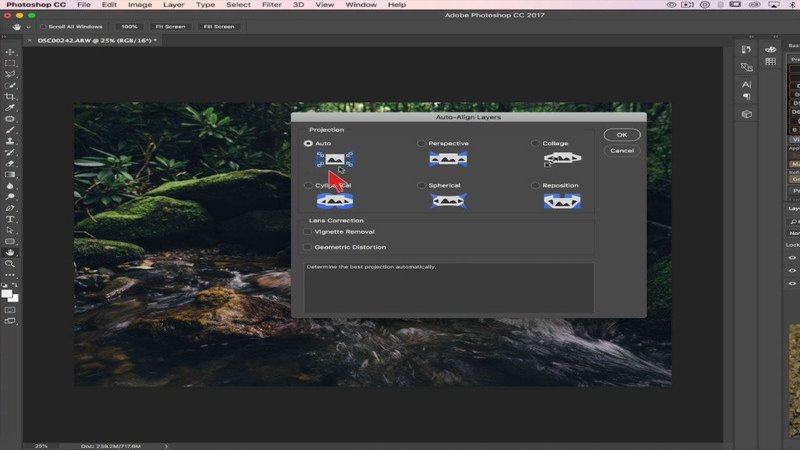The image size is (800, 450).
Task: Open the 3D panel cube icon
Action: click(x=747, y=114)
